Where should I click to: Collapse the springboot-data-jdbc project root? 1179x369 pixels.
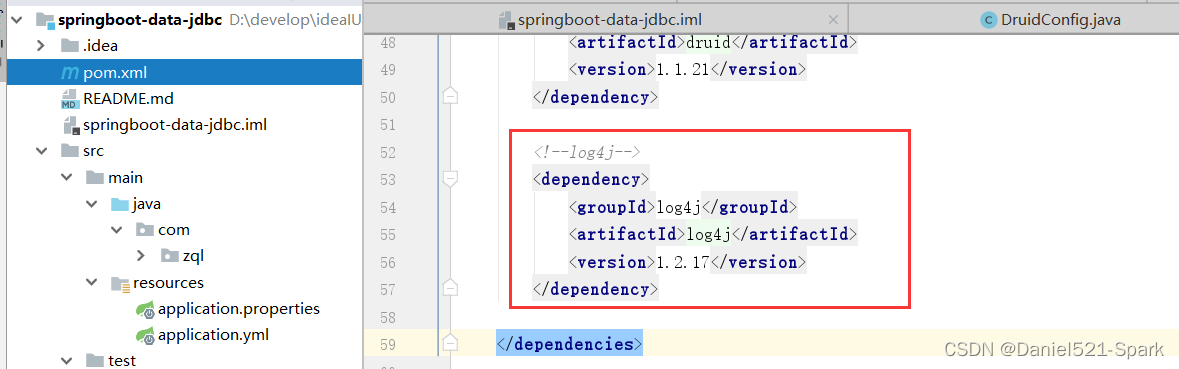click(x=17, y=20)
